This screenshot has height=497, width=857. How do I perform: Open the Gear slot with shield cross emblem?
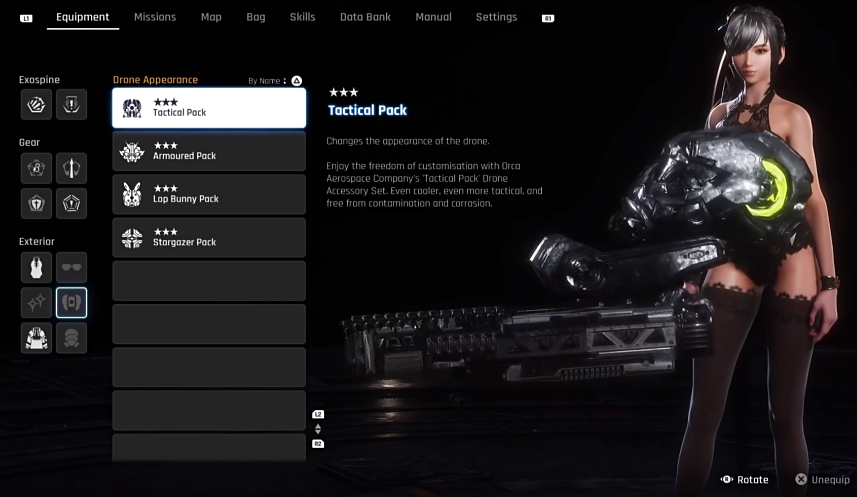click(x=36, y=203)
